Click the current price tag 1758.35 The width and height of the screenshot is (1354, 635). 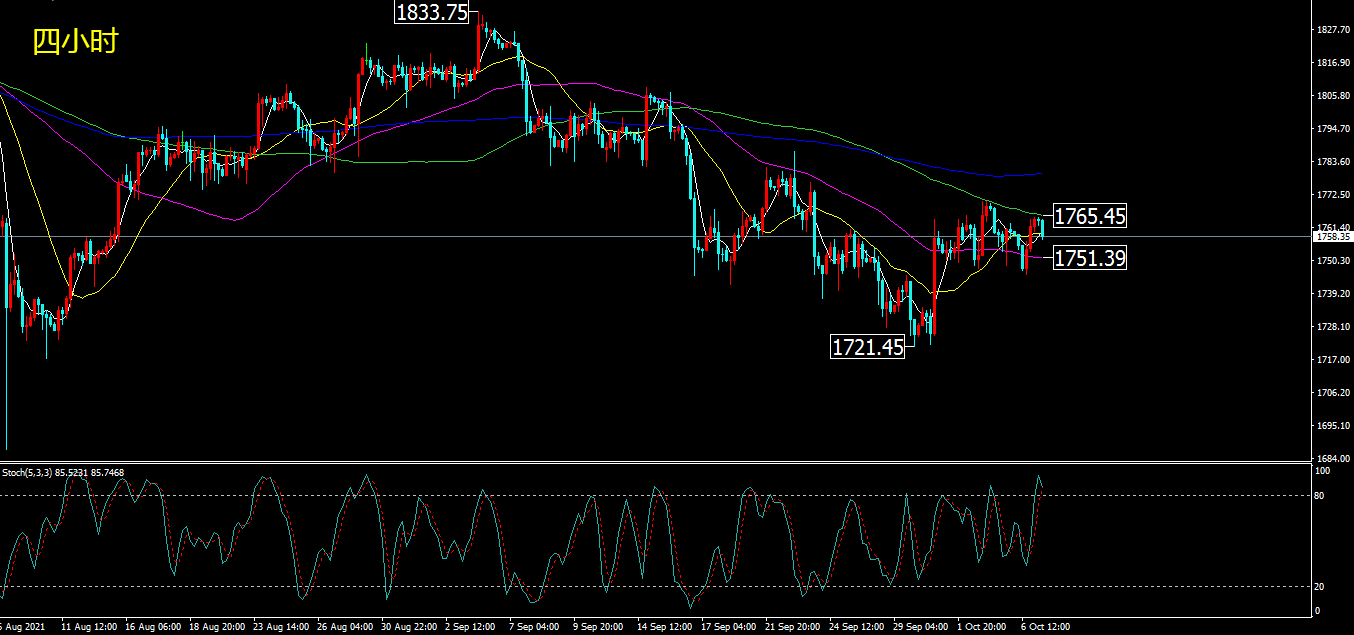[1334, 237]
